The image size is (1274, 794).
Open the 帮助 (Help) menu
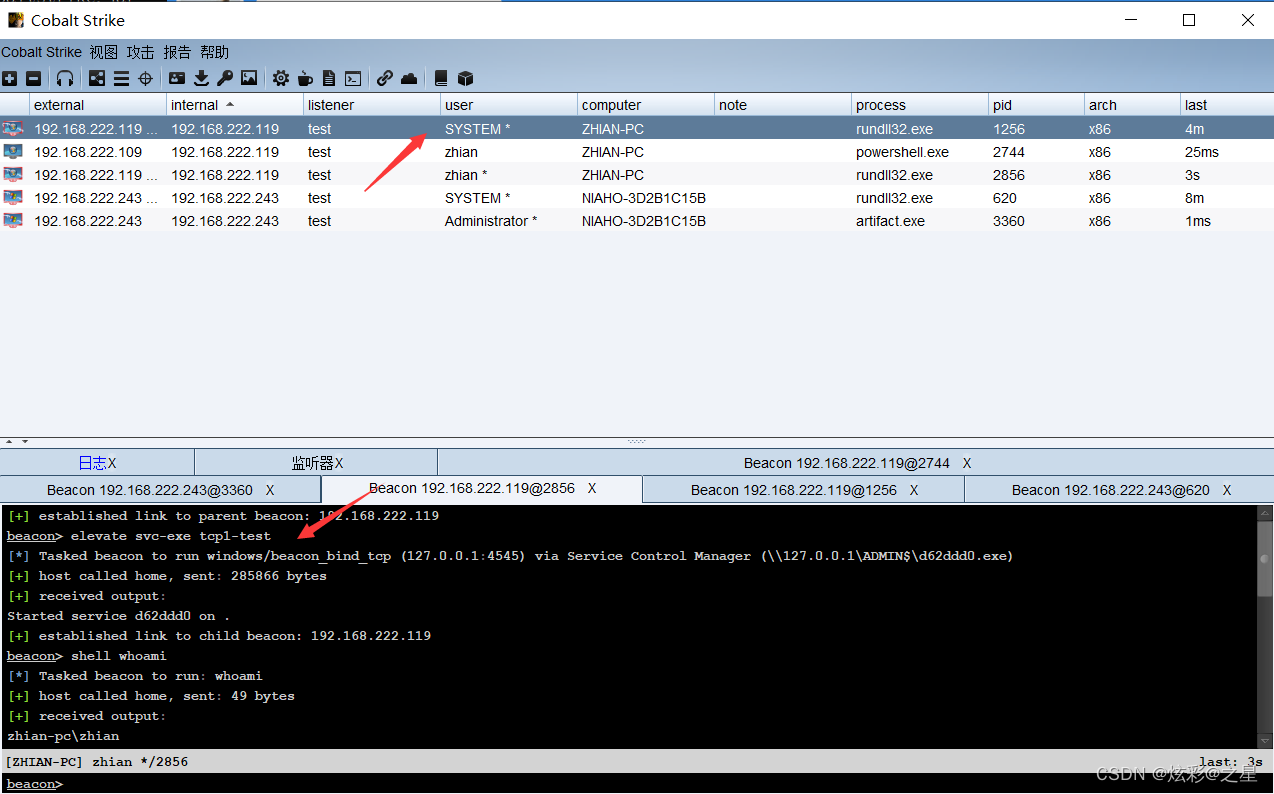[214, 52]
